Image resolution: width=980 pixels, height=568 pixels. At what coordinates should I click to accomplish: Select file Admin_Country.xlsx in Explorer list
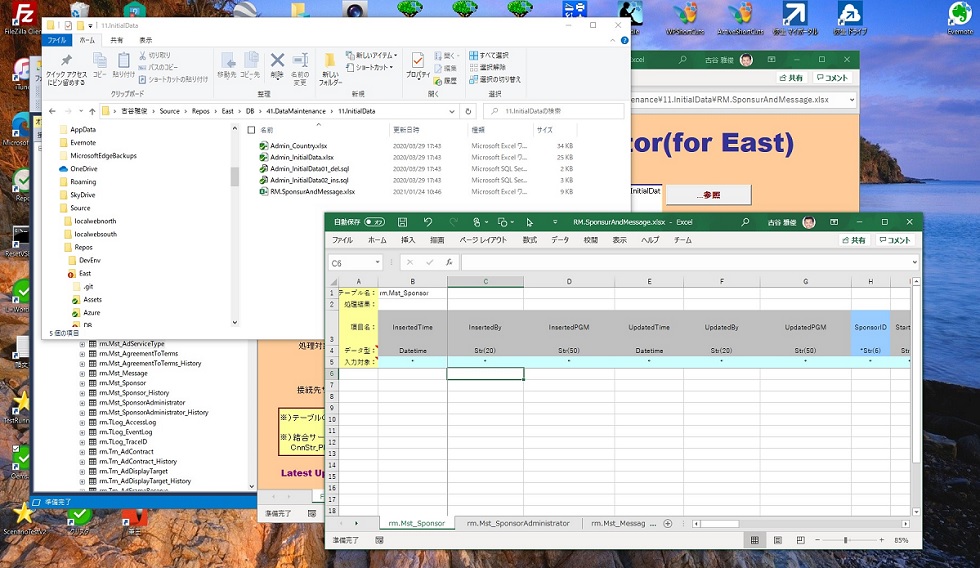pyautogui.click(x=298, y=146)
